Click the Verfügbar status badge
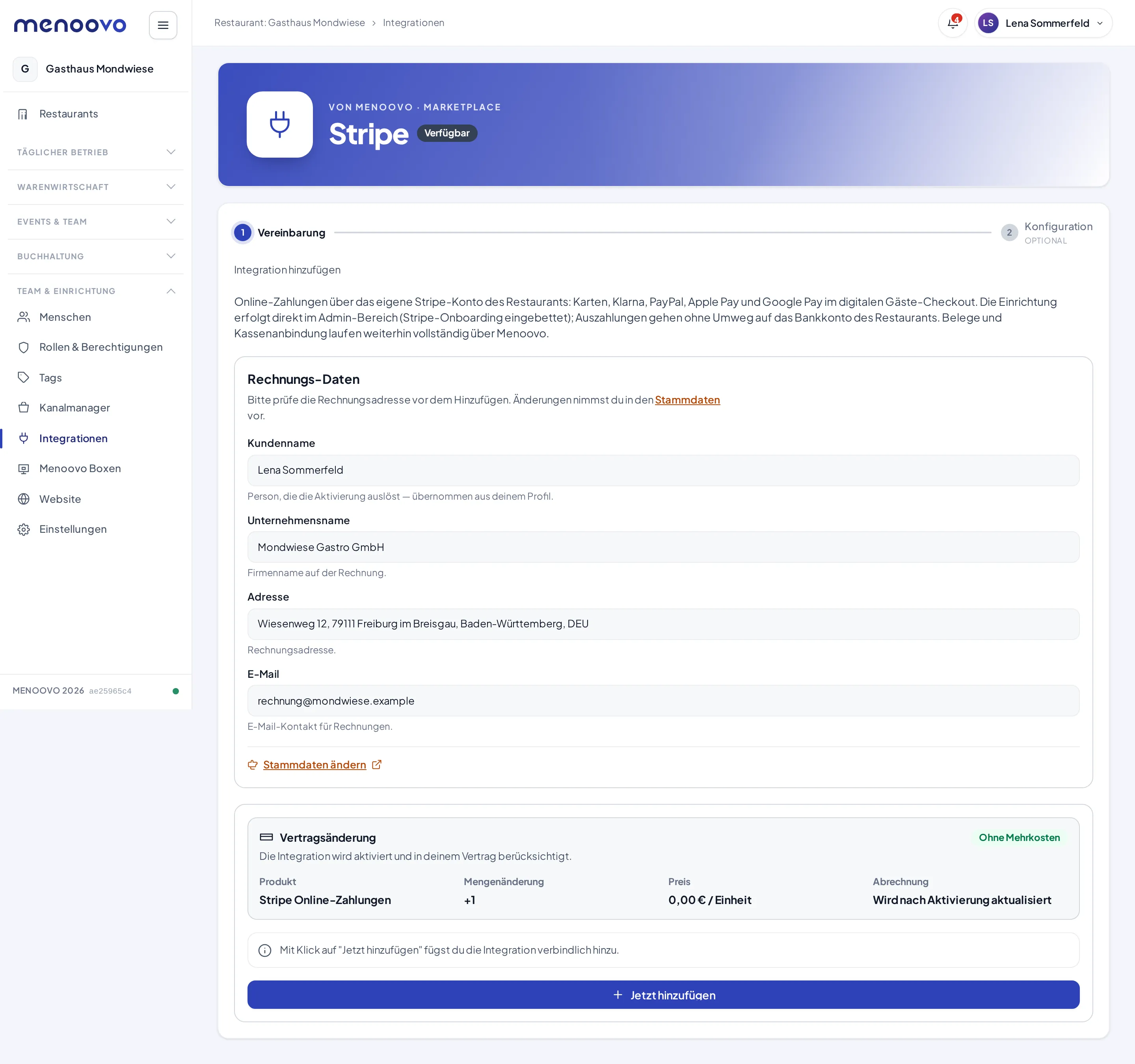The image size is (1135, 1064). pos(447,133)
